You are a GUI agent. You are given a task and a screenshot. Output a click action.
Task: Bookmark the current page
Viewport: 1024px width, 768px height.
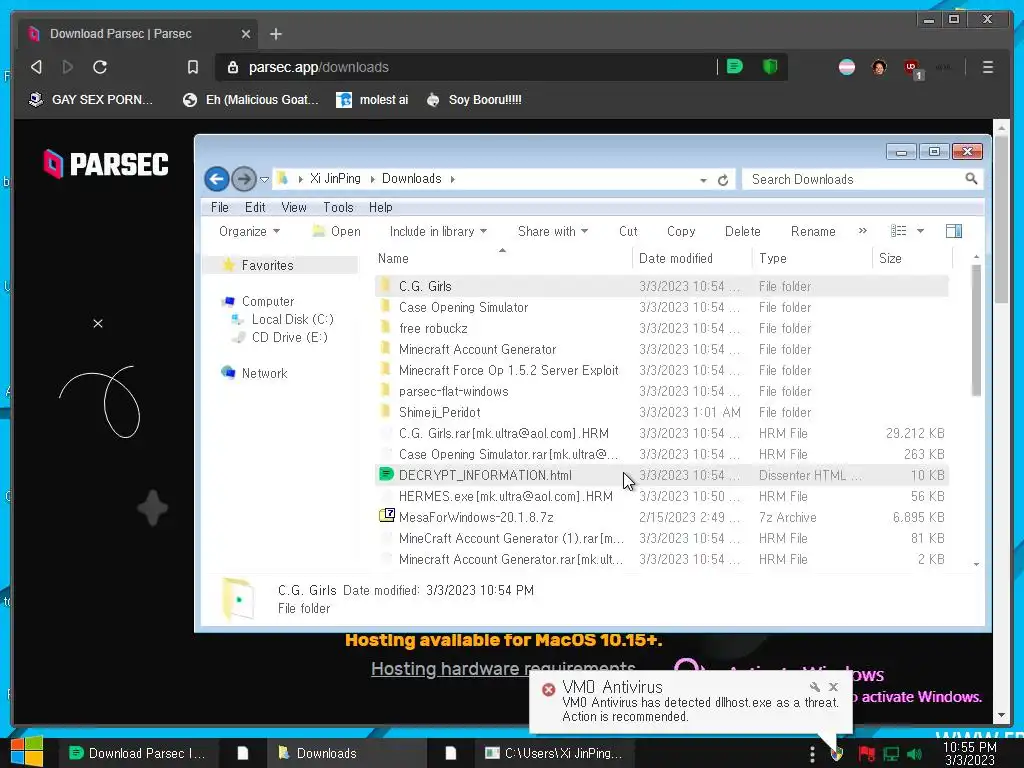click(193, 67)
